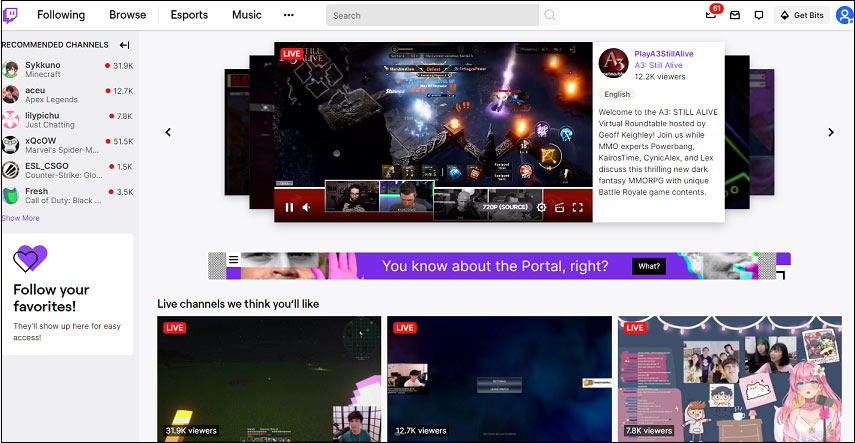Open the 720P (SOURCE) quality selector
The image size is (855, 443).
coord(505,207)
